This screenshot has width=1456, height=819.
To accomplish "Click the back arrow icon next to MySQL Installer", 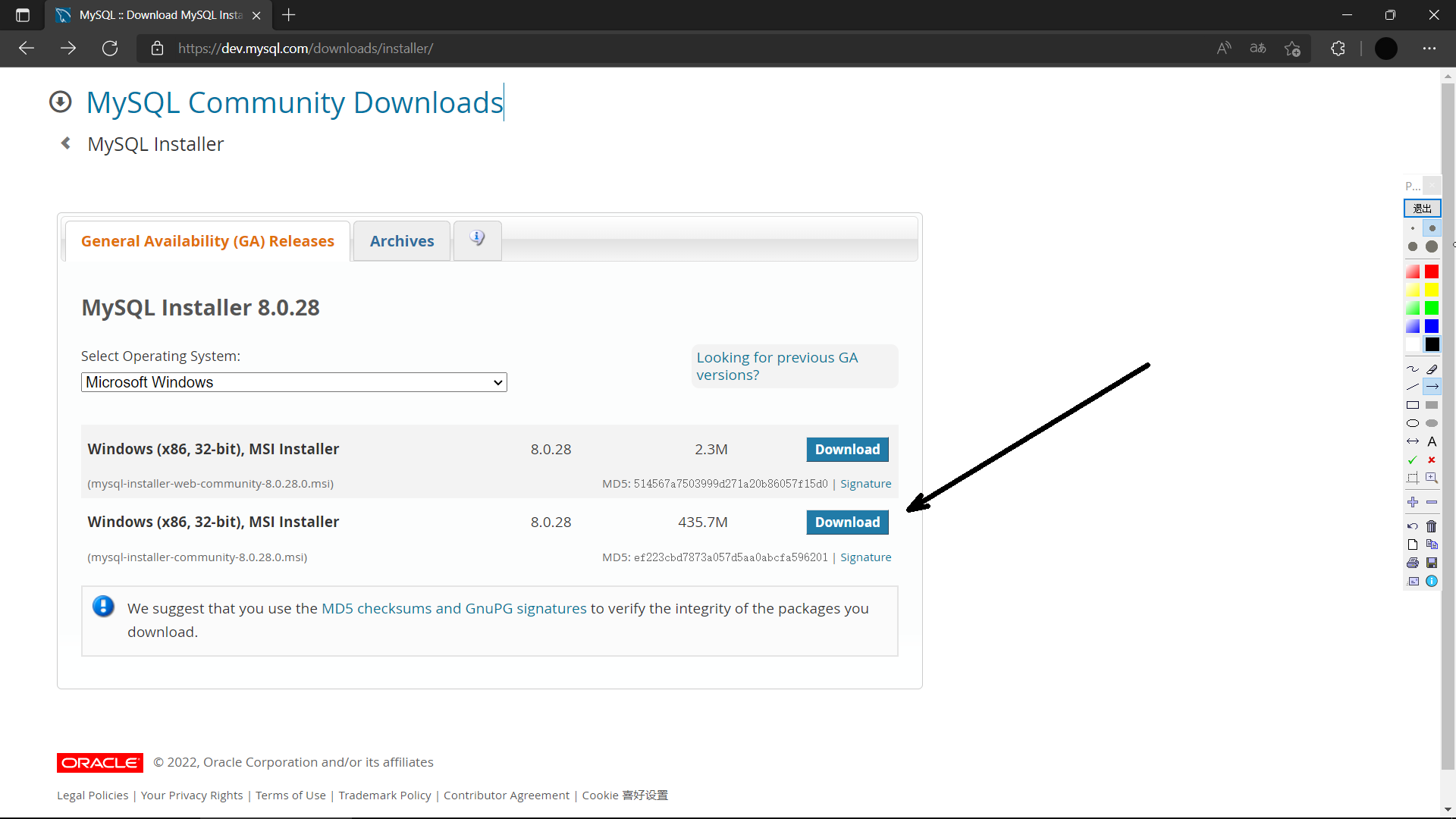I will point(65,143).
